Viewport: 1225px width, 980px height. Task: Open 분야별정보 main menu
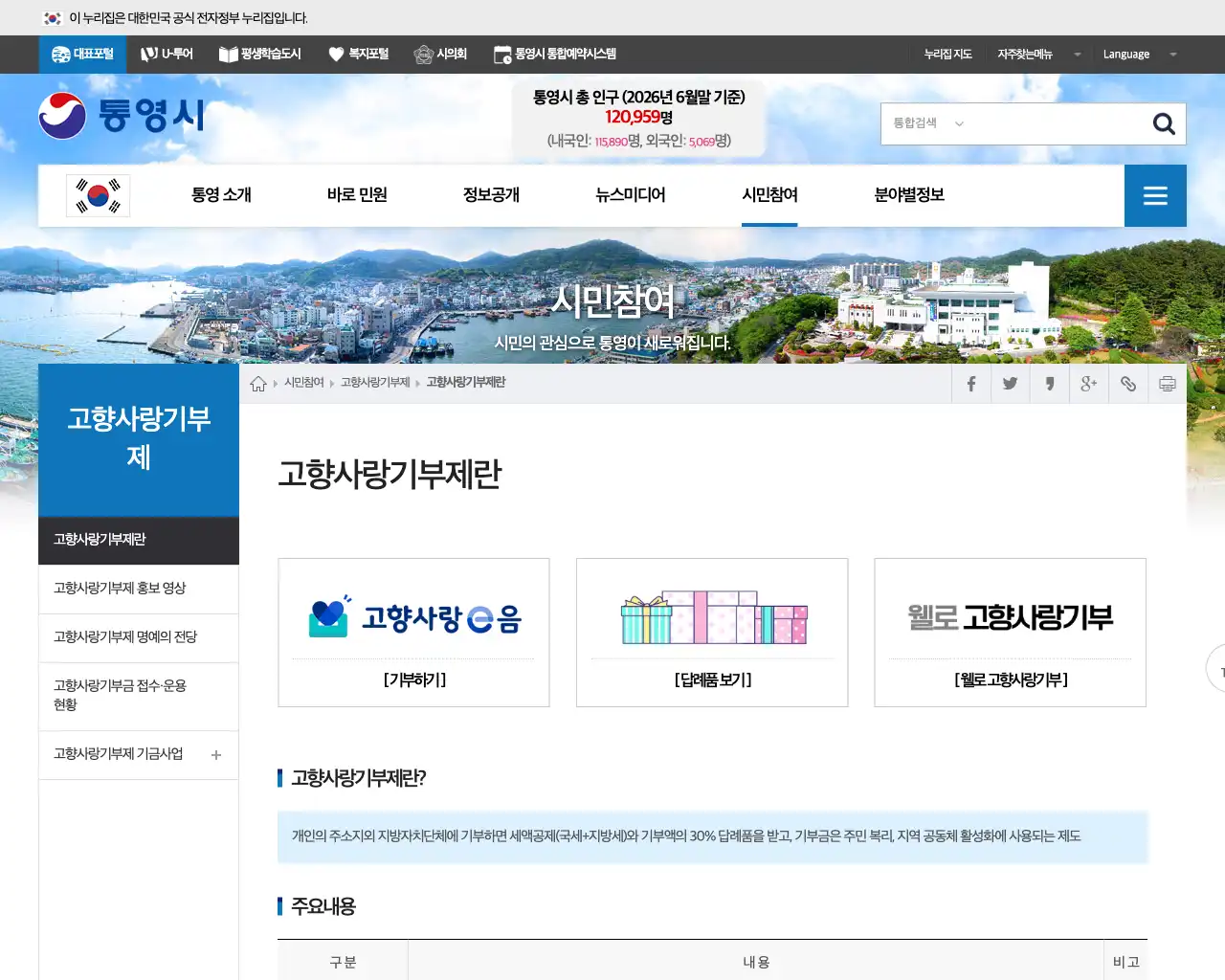(909, 195)
